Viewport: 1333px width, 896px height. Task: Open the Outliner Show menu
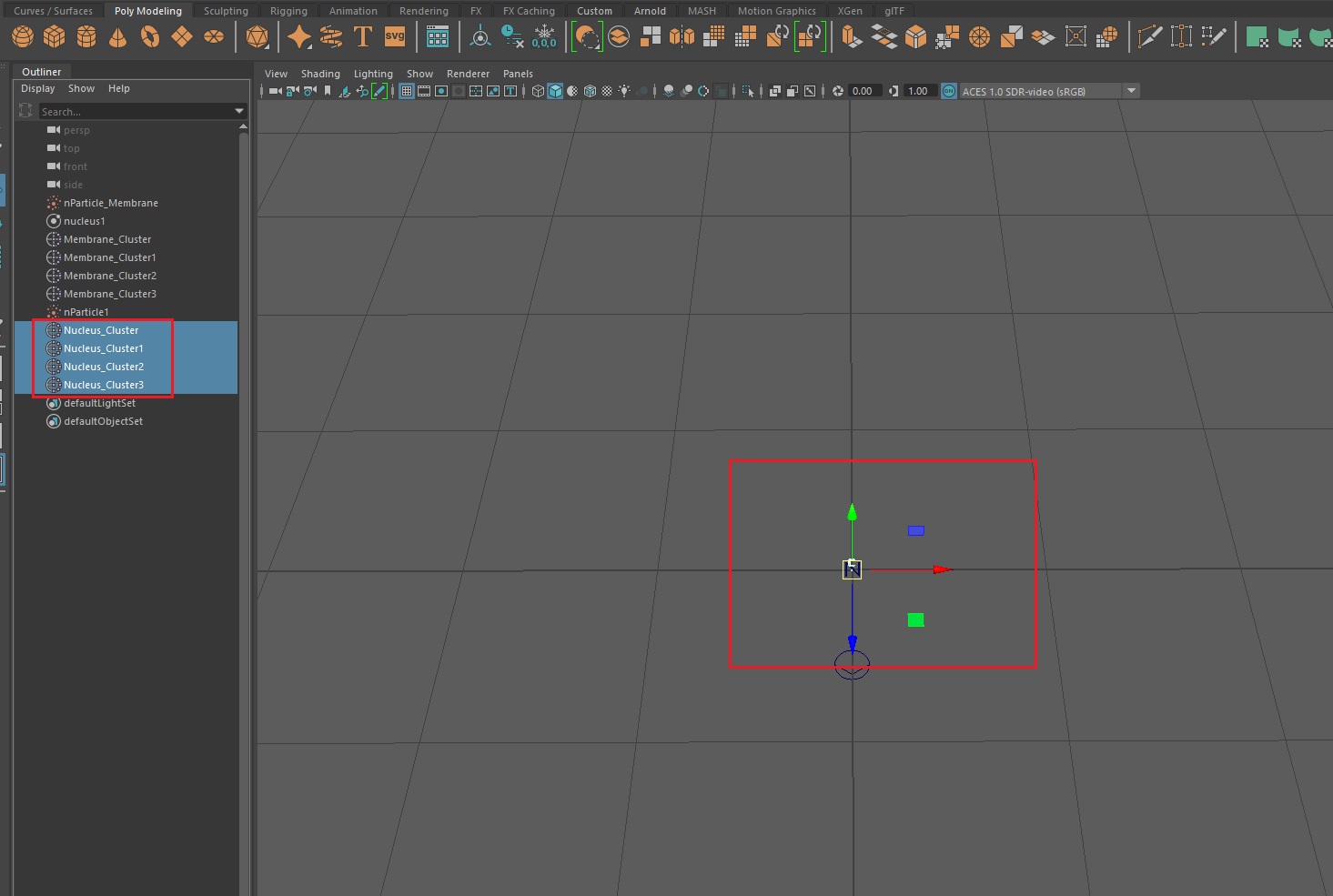point(81,88)
